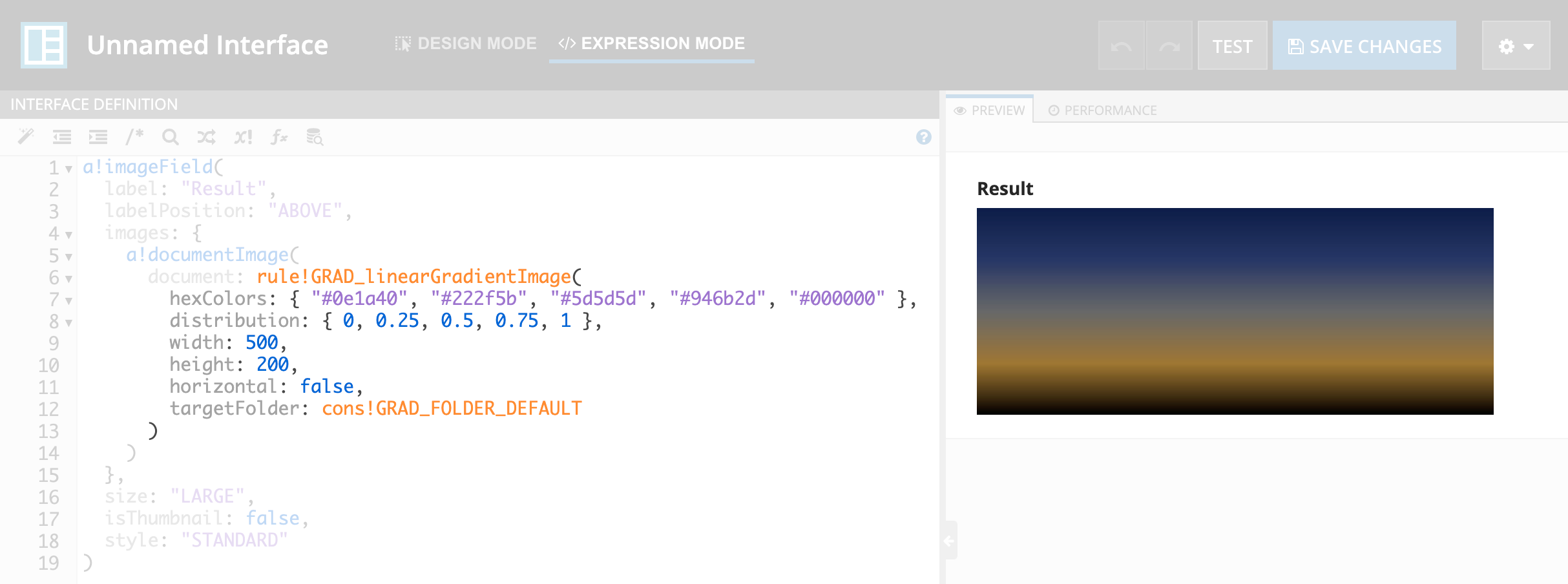Click the magic wand format icon
This screenshot has width=1568, height=584.
[x=26, y=136]
